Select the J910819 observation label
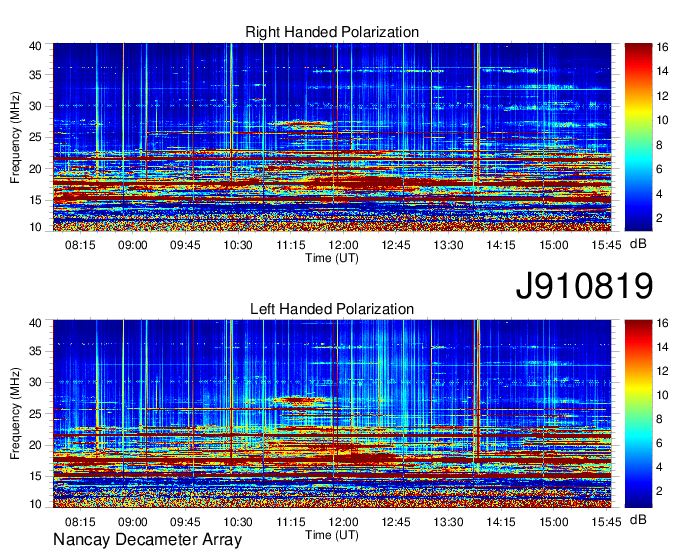 (584, 286)
